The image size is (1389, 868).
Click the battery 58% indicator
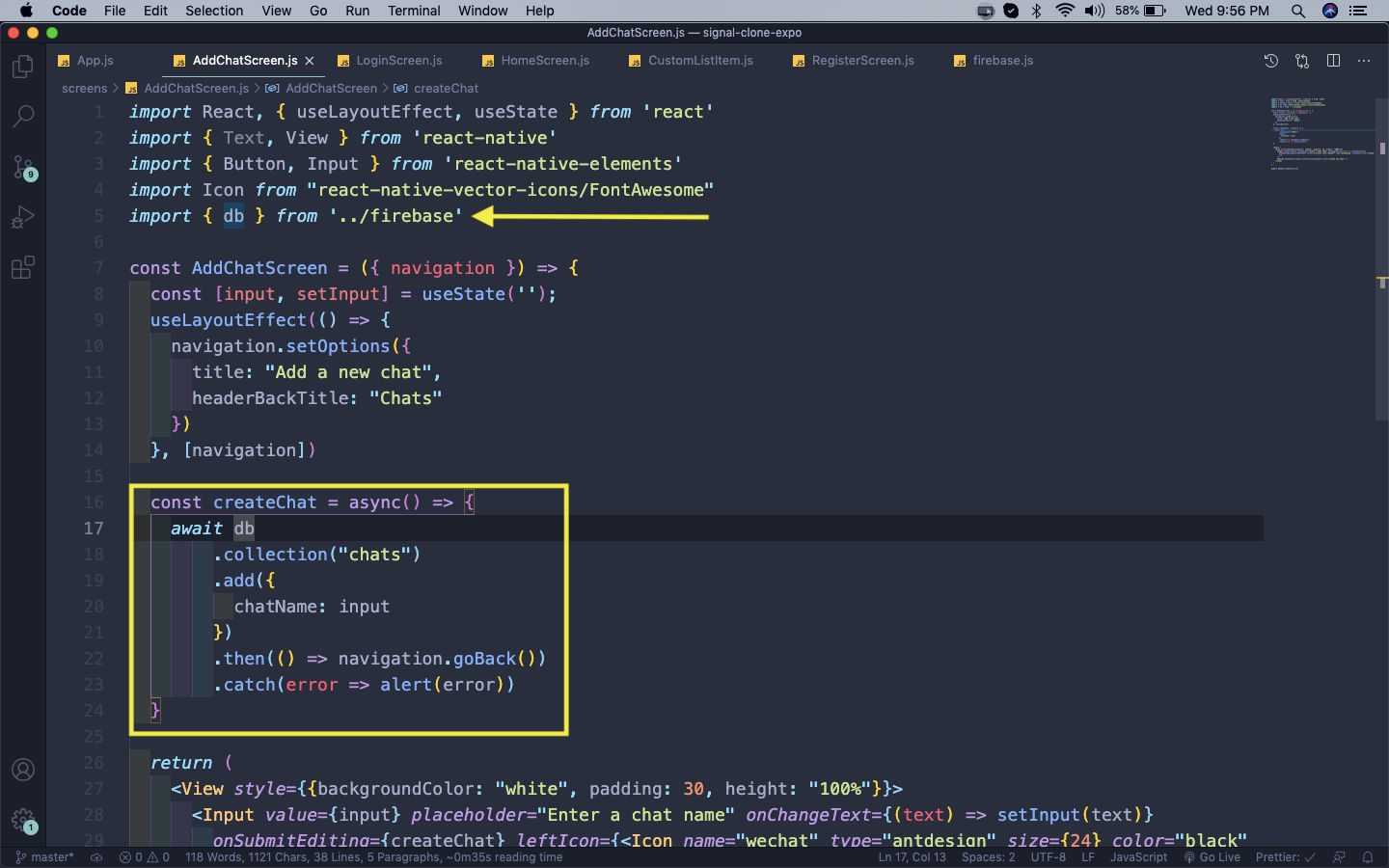[1141, 11]
